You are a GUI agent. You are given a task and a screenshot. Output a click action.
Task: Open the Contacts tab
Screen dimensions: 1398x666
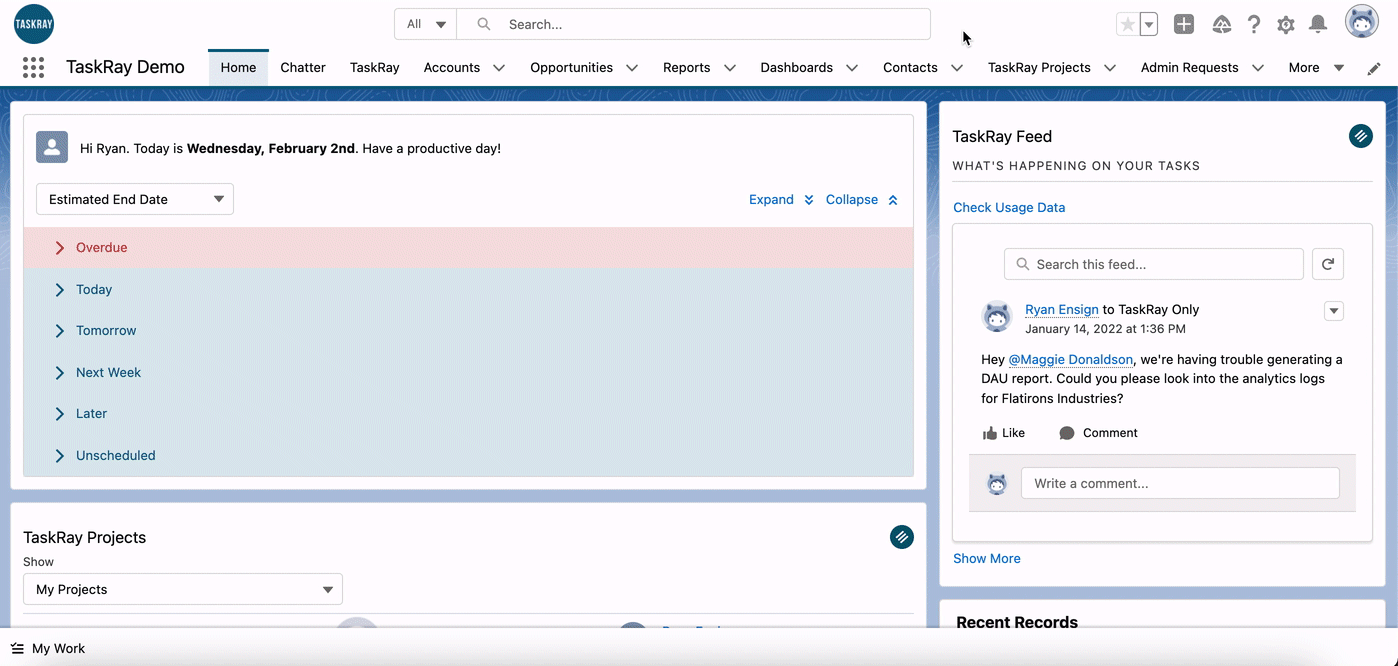point(910,67)
